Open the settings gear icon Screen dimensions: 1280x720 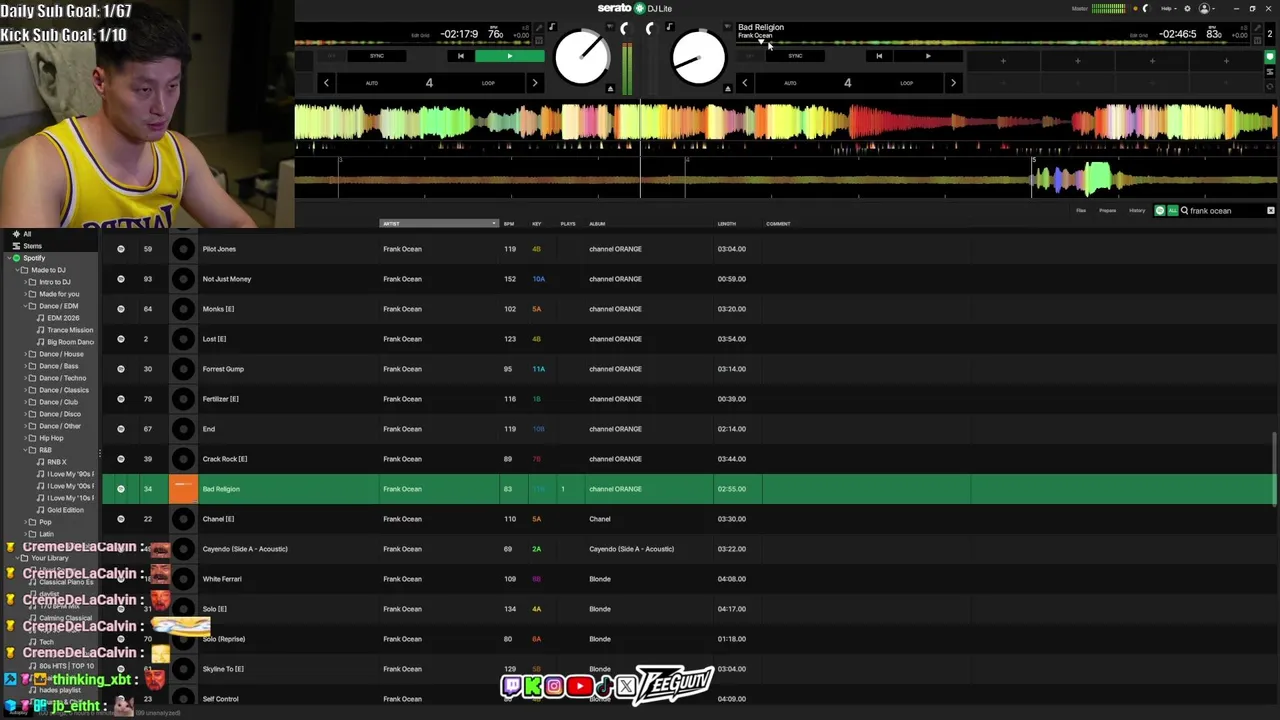pos(1187,9)
